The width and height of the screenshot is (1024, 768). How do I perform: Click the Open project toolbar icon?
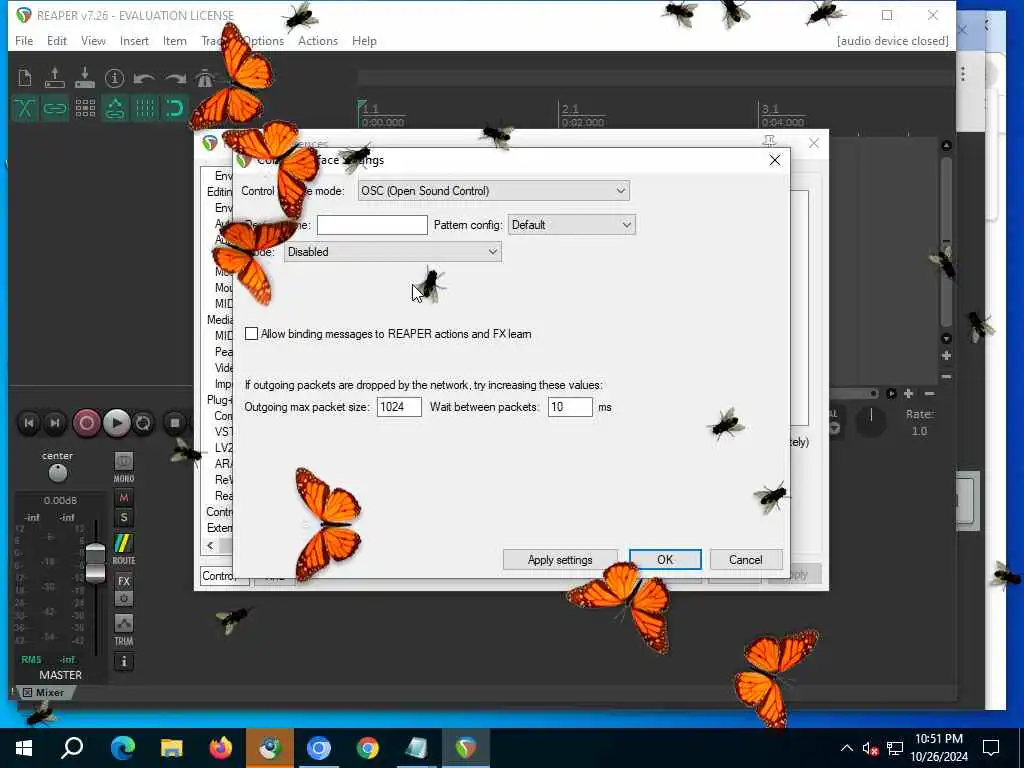55,78
